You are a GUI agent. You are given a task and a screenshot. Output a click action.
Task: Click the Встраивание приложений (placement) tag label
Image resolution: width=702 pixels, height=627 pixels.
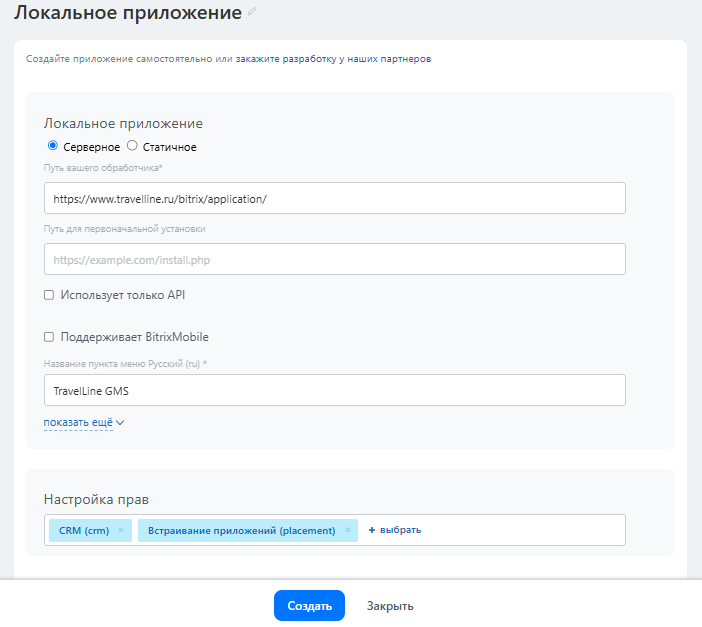coord(241,530)
